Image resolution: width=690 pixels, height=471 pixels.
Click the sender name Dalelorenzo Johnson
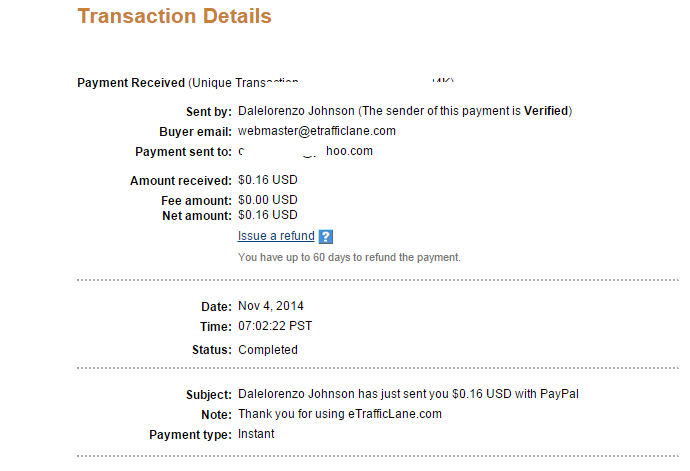[296, 111]
